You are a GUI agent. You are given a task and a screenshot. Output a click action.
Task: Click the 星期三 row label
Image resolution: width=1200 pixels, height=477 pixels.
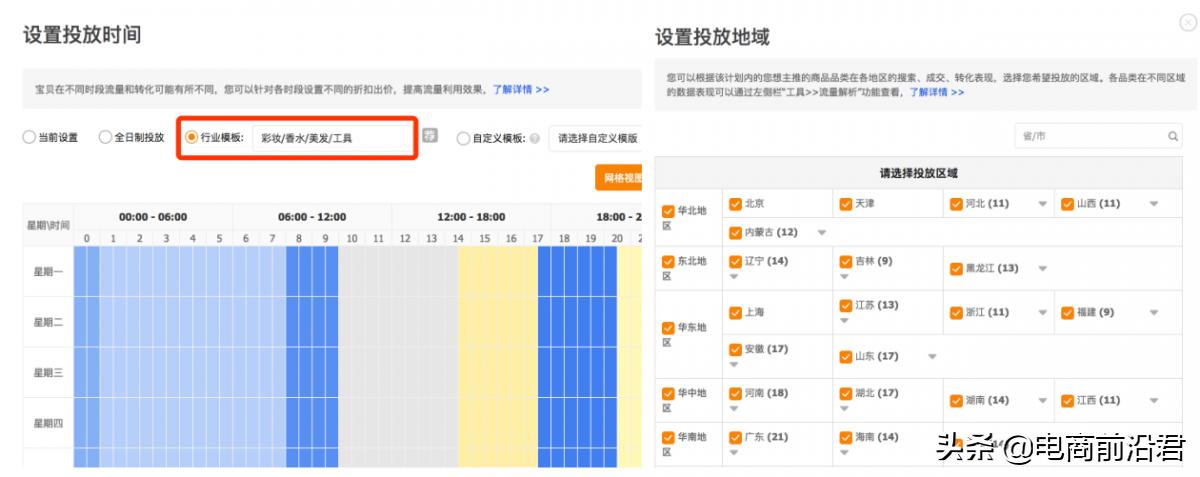pos(48,372)
